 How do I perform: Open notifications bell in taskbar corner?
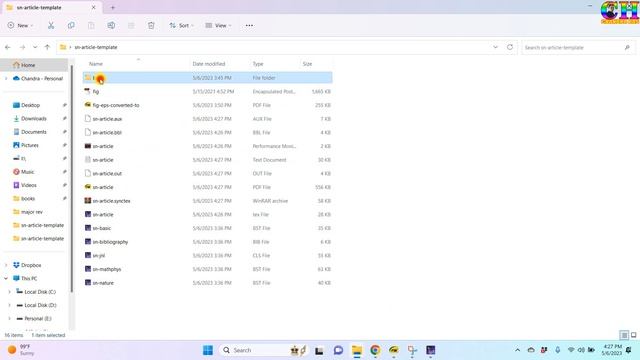pos(629,350)
